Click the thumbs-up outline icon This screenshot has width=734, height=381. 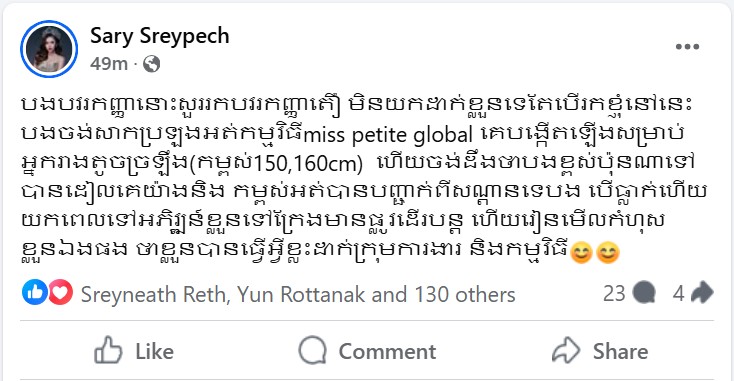click(108, 350)
